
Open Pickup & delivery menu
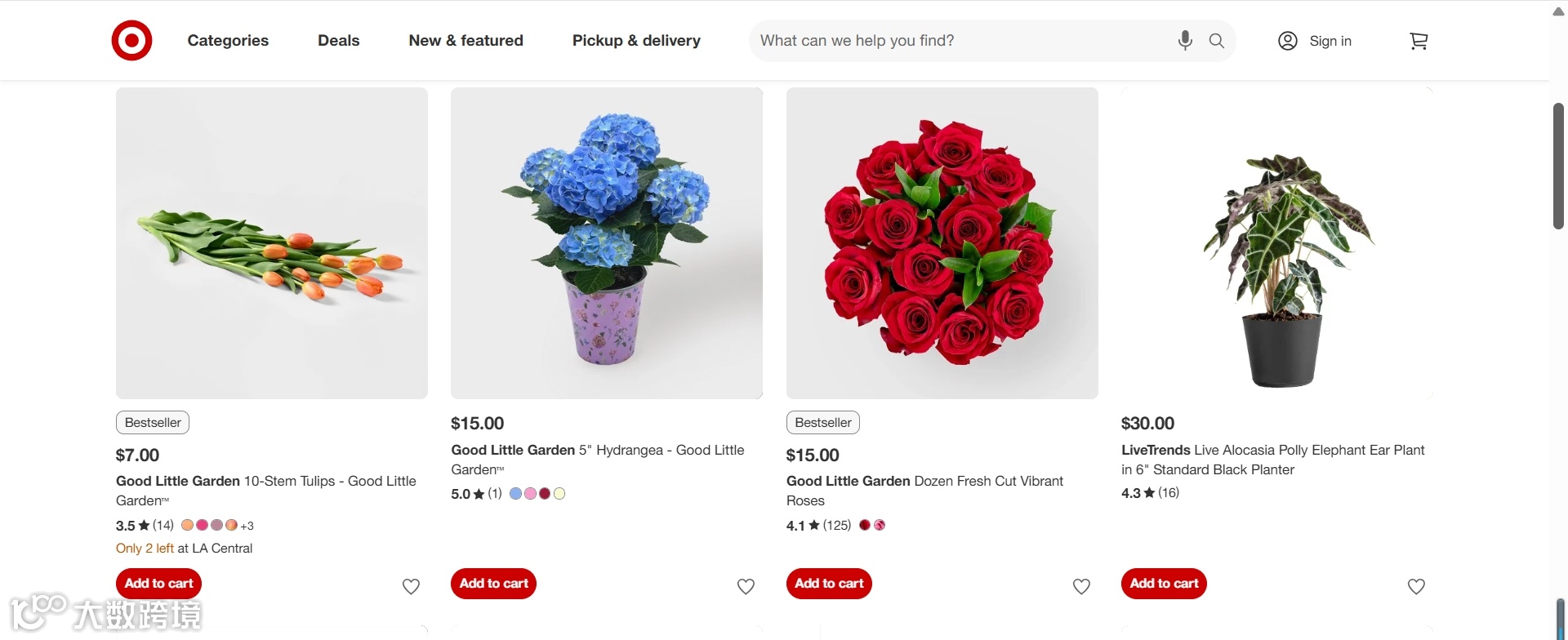[636, 41]
